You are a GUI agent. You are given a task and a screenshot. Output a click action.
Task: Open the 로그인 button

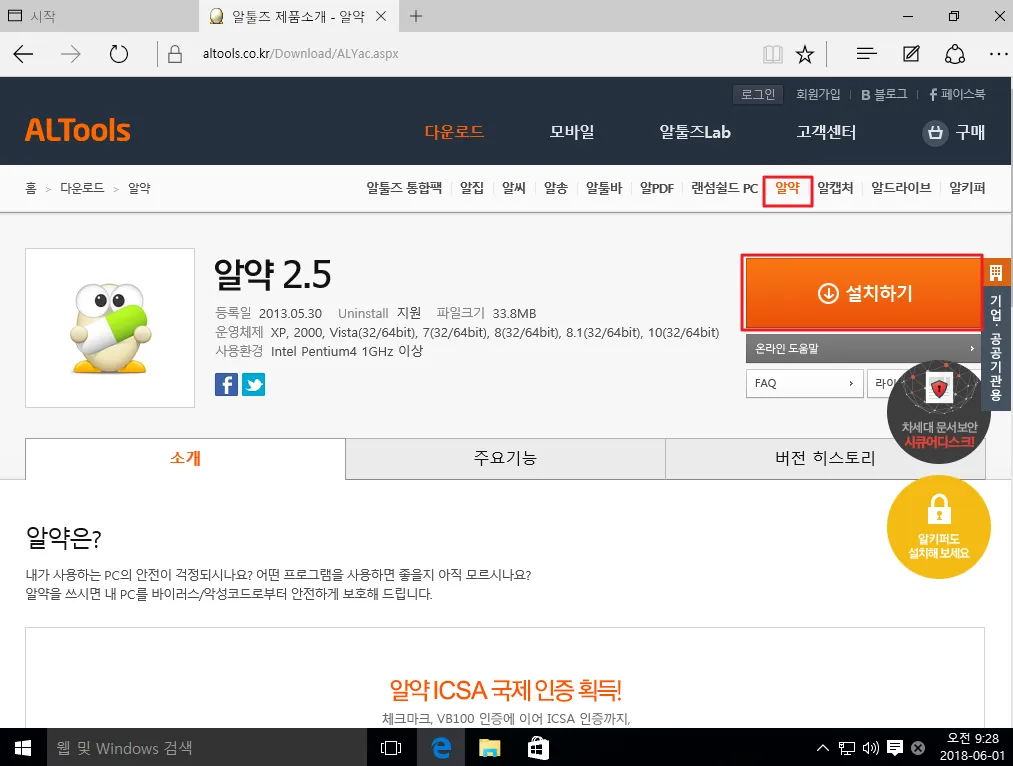[x=758, y=94]
